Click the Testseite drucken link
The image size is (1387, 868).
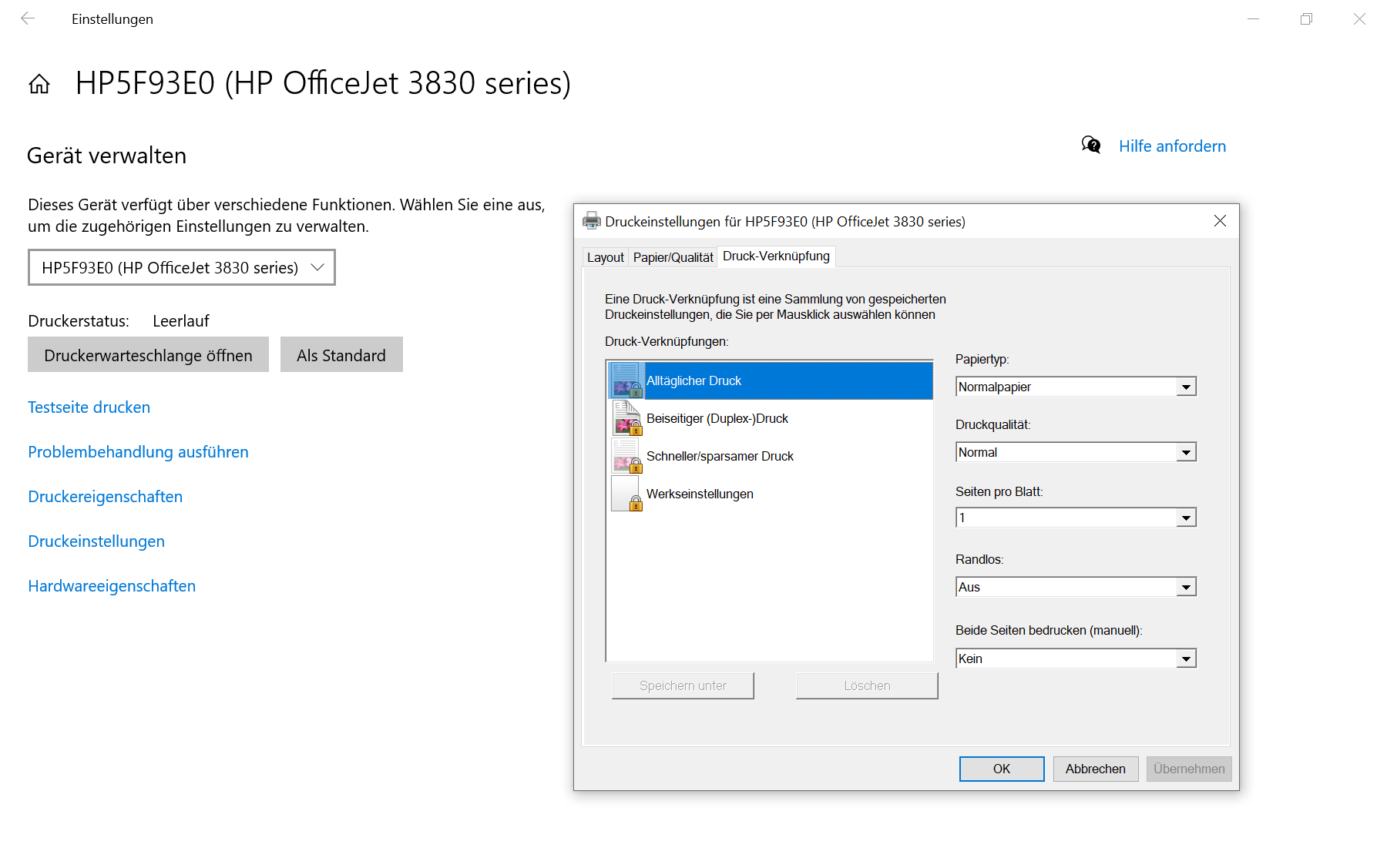tap(89, 407)
